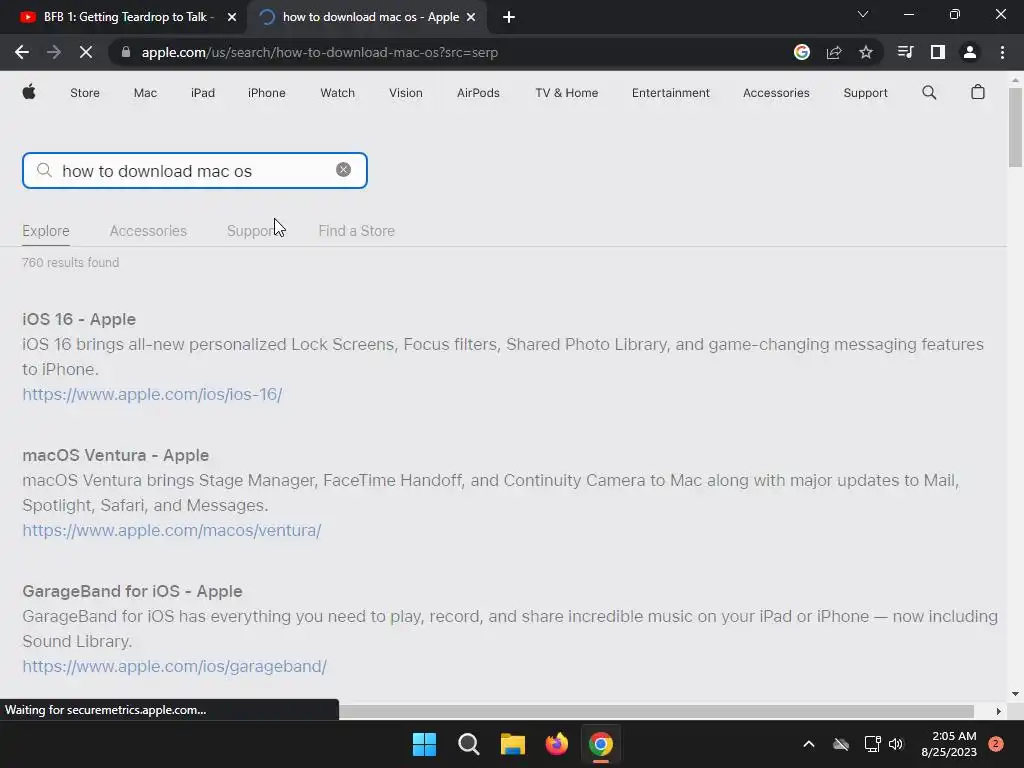Screen dimensions: 1024x768
Task: Click the address bar URL
Action: coord(319,52)
